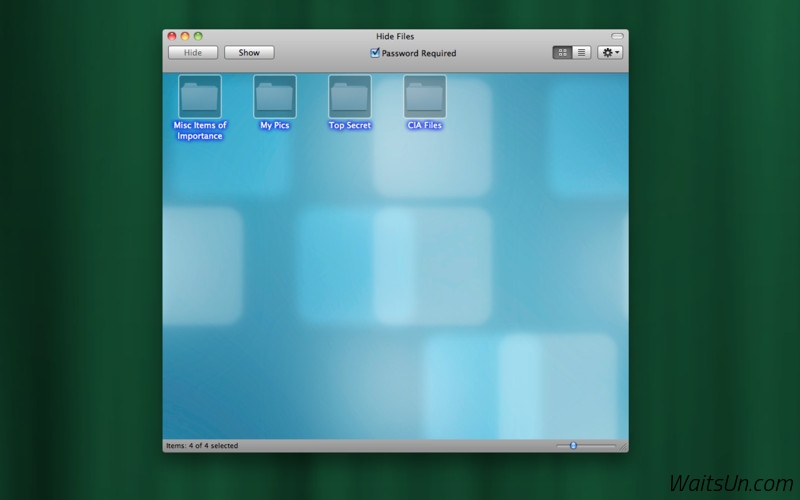Click the "Items: 4 of 4 selected" status text
800x500 pixels.
tap(202, 446)
